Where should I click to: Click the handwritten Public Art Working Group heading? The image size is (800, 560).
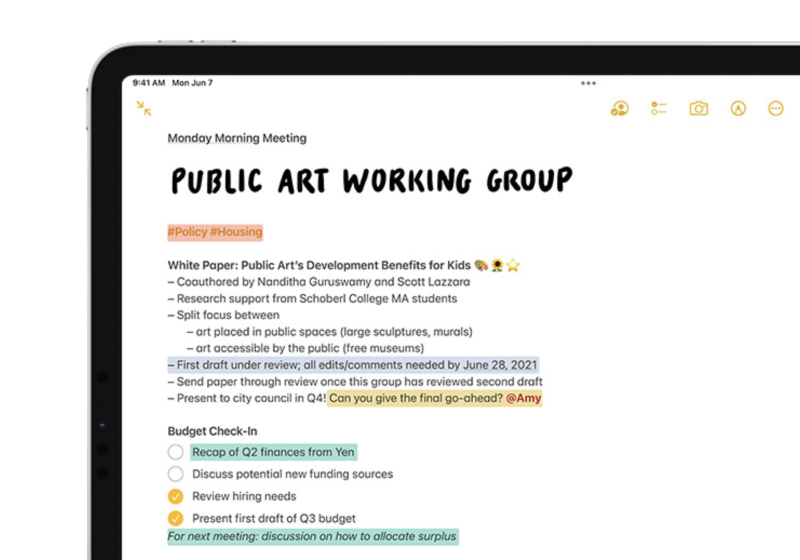pos(371,181)
